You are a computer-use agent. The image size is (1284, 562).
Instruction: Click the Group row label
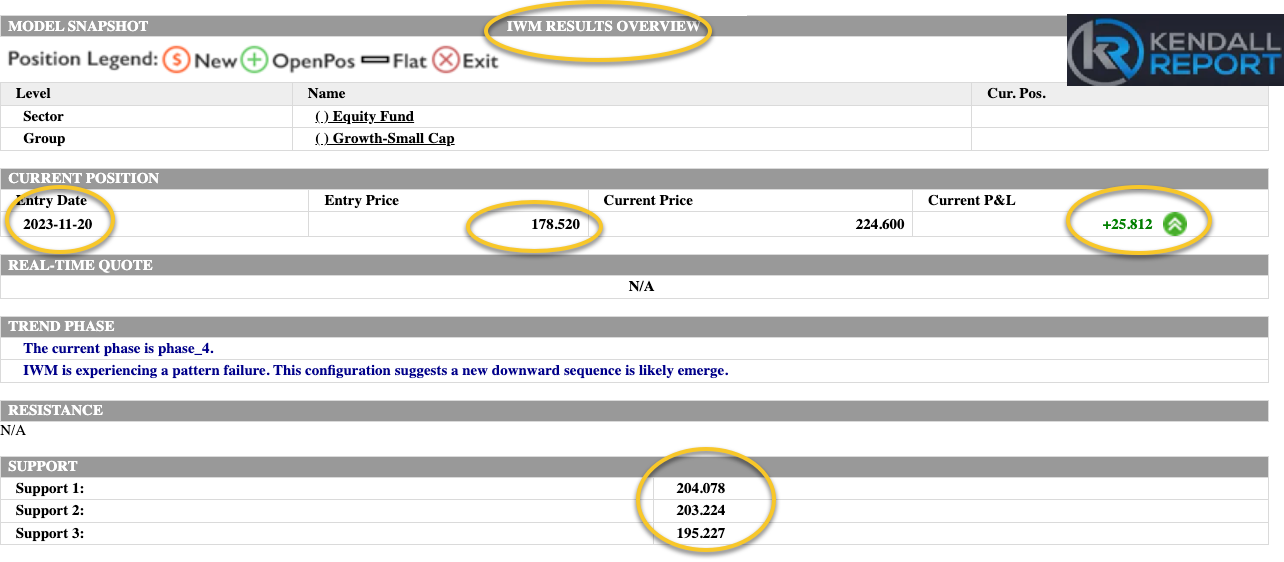(x=44, y=138)
